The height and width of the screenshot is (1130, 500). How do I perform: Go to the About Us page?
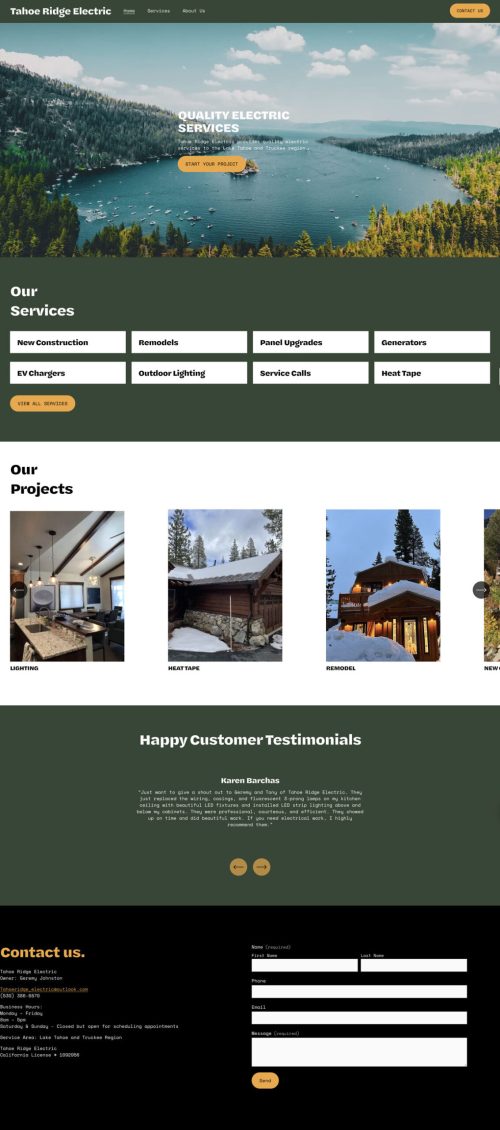click(194, 11)
